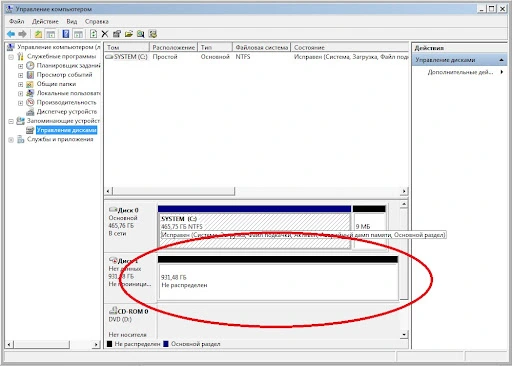Expand Службы и приложения tree node
The height and width of the screenshot is (366, 512).
(x=11, y=140)
